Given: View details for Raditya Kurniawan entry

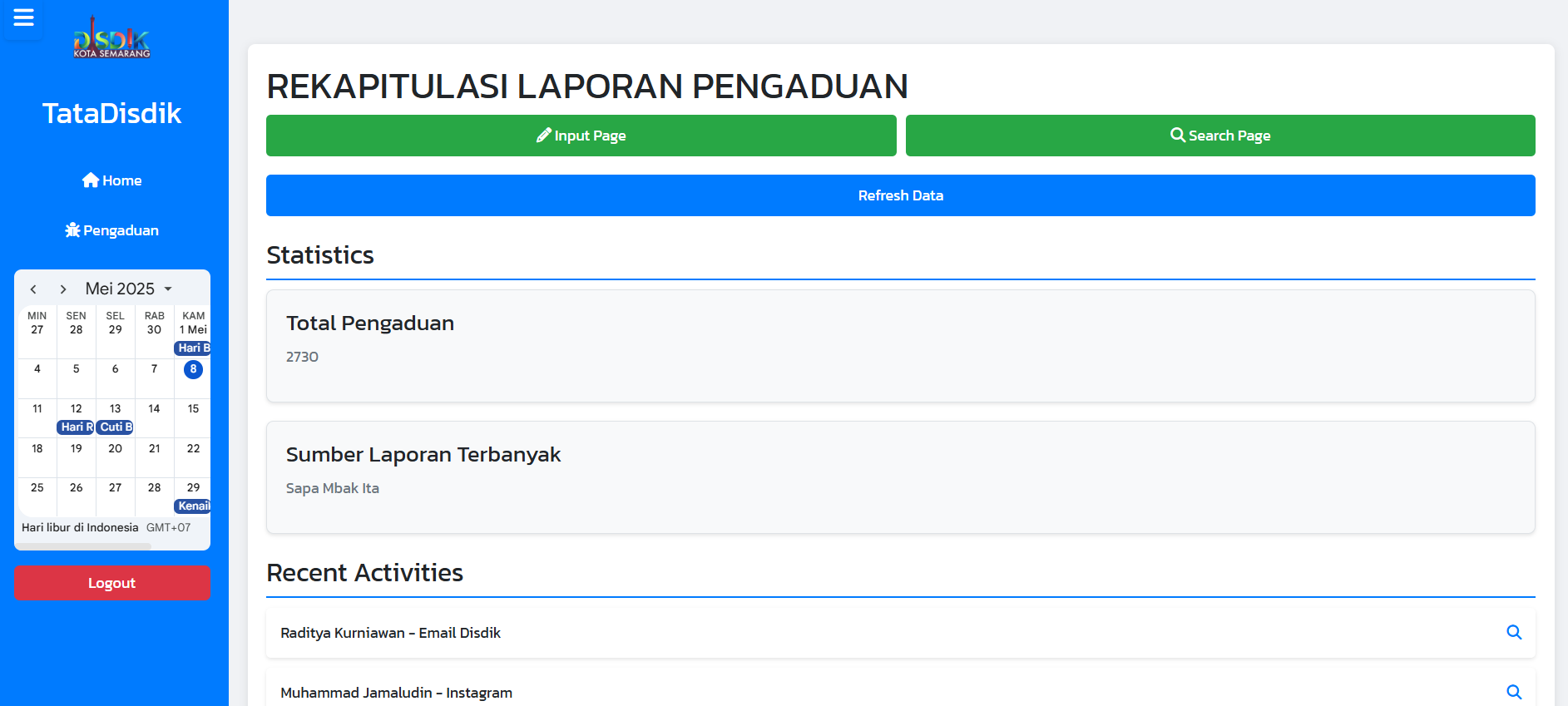Looking at the screenshot, I should 1513,632.
